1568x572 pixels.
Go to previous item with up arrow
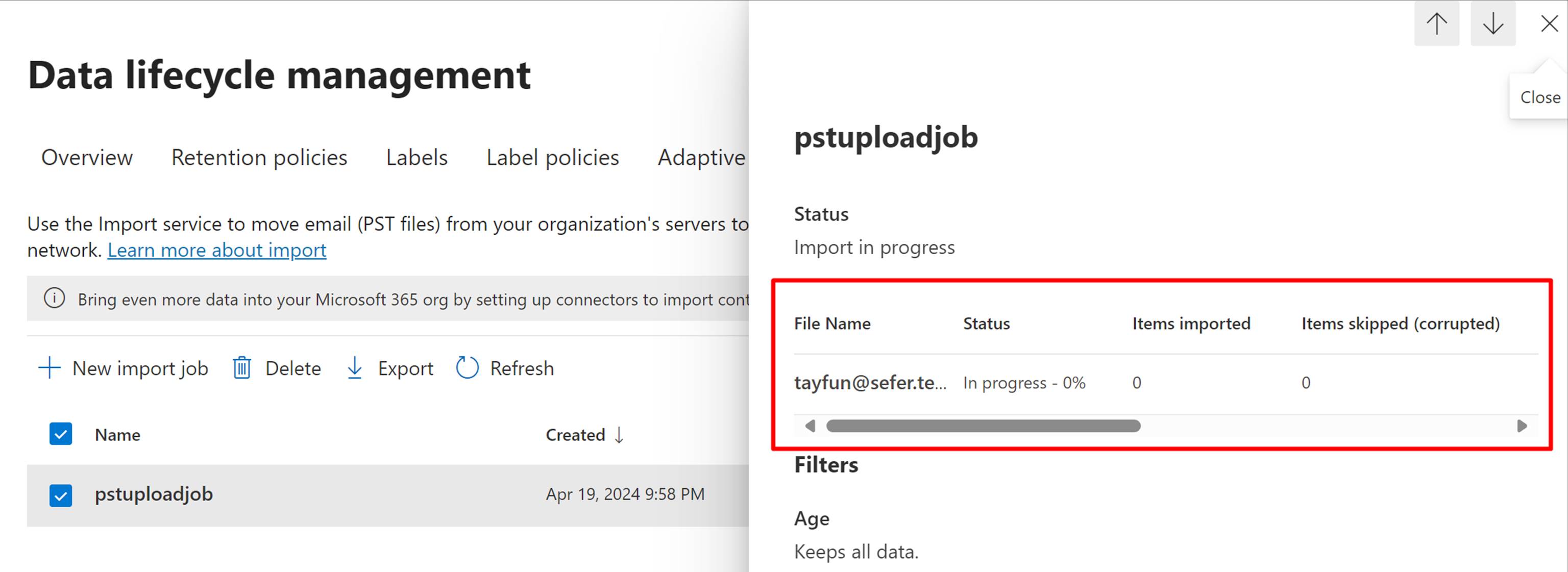pos(1436,24)
